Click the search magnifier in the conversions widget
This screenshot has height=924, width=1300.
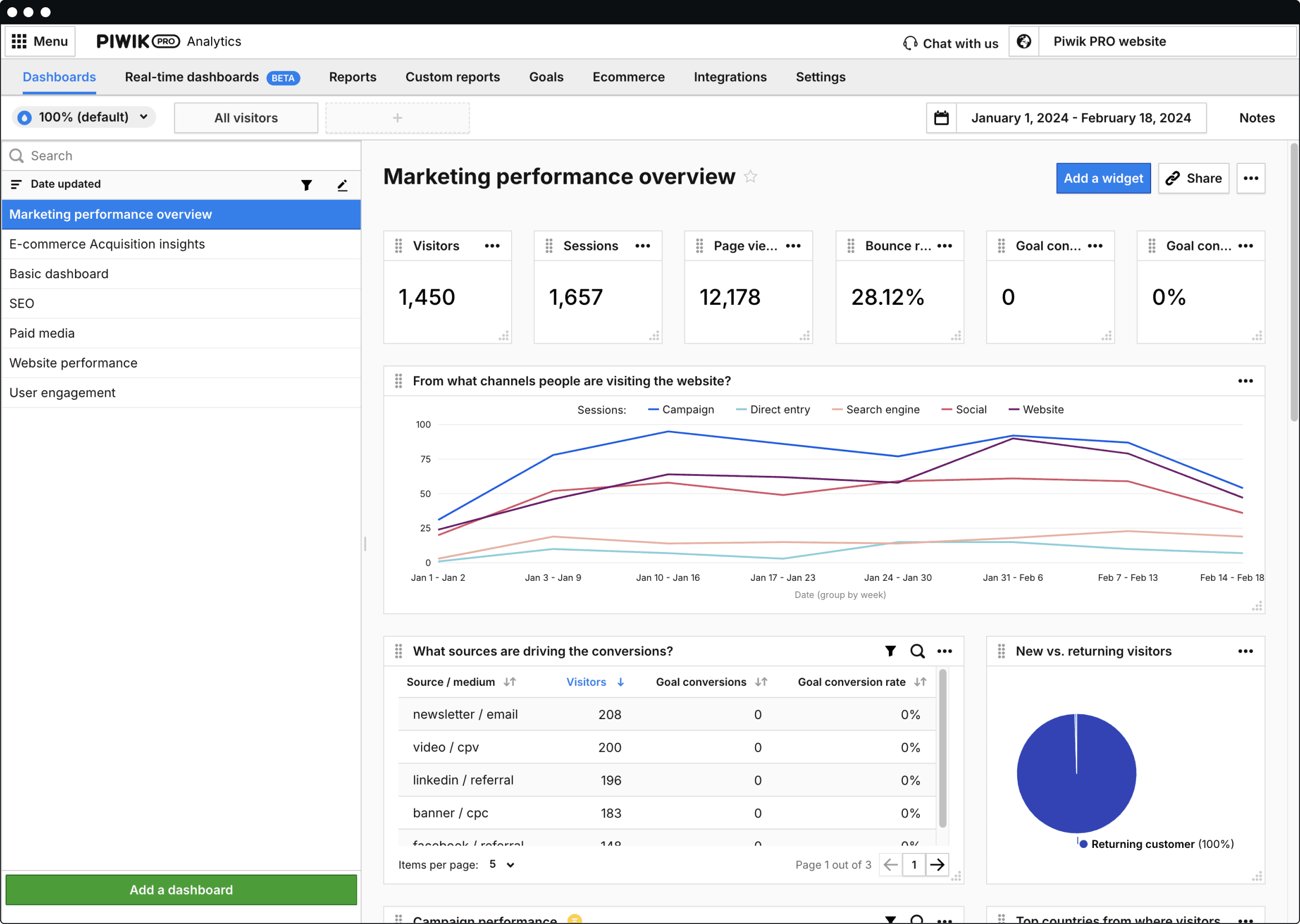(918, 651)
